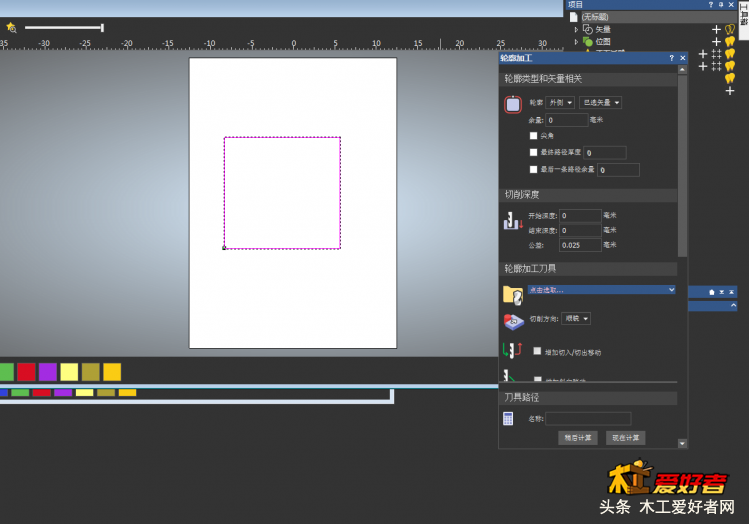Image resolution: width=749 pixels, height=524 pixels.
Task: Click the star zoom icon above the ruler
Action: click(11, 28)
